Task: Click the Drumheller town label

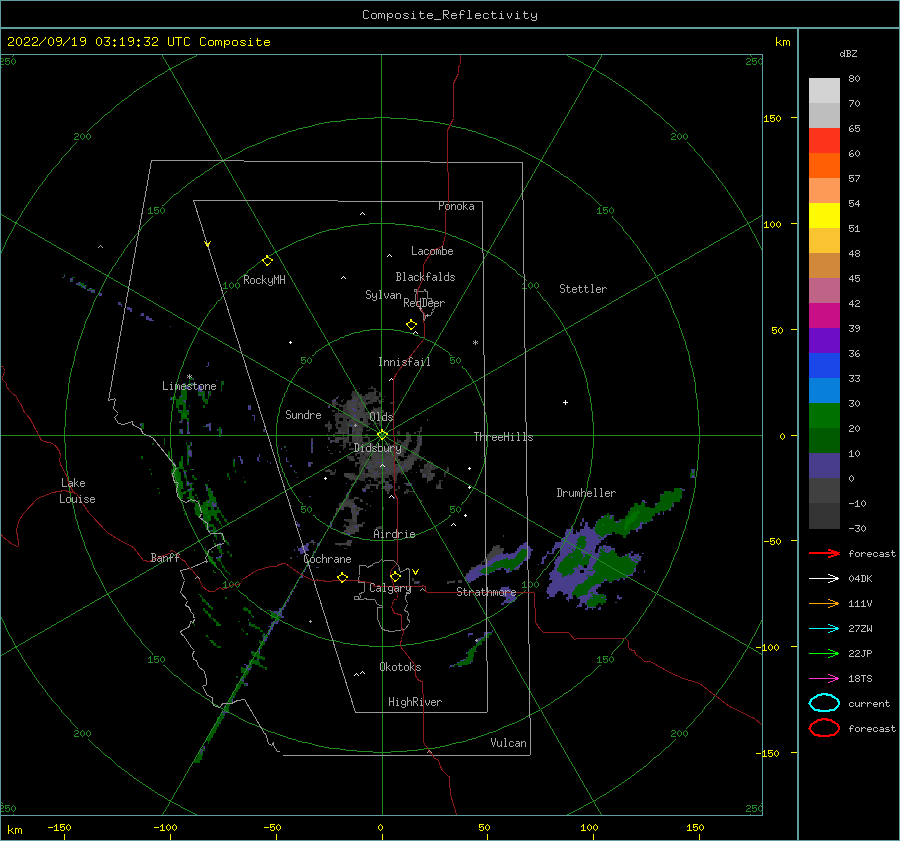Action: coord(586,493)
